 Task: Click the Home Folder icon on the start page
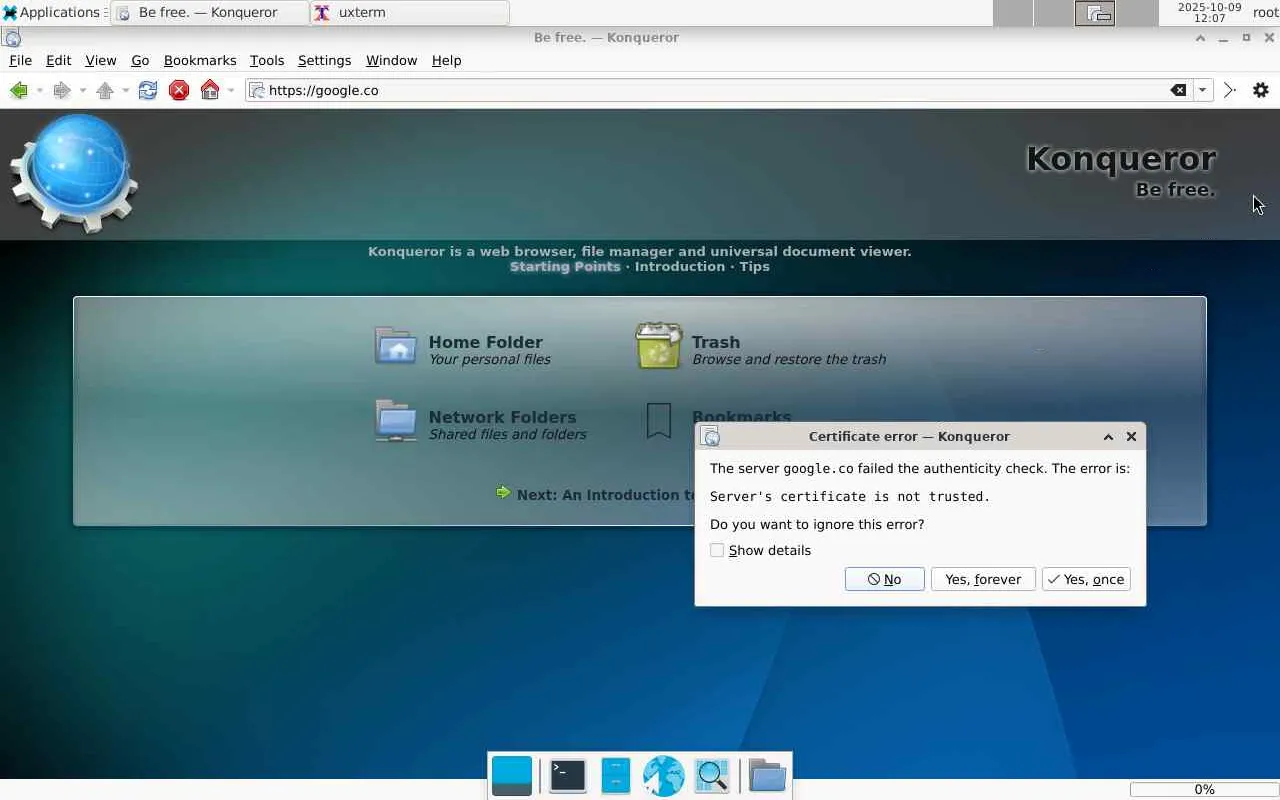(x=396, y=346)
